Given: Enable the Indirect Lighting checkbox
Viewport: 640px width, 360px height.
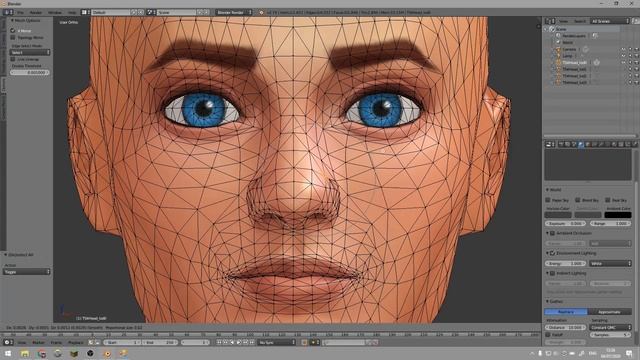Looking at the screenshot, I should (552, 273).
